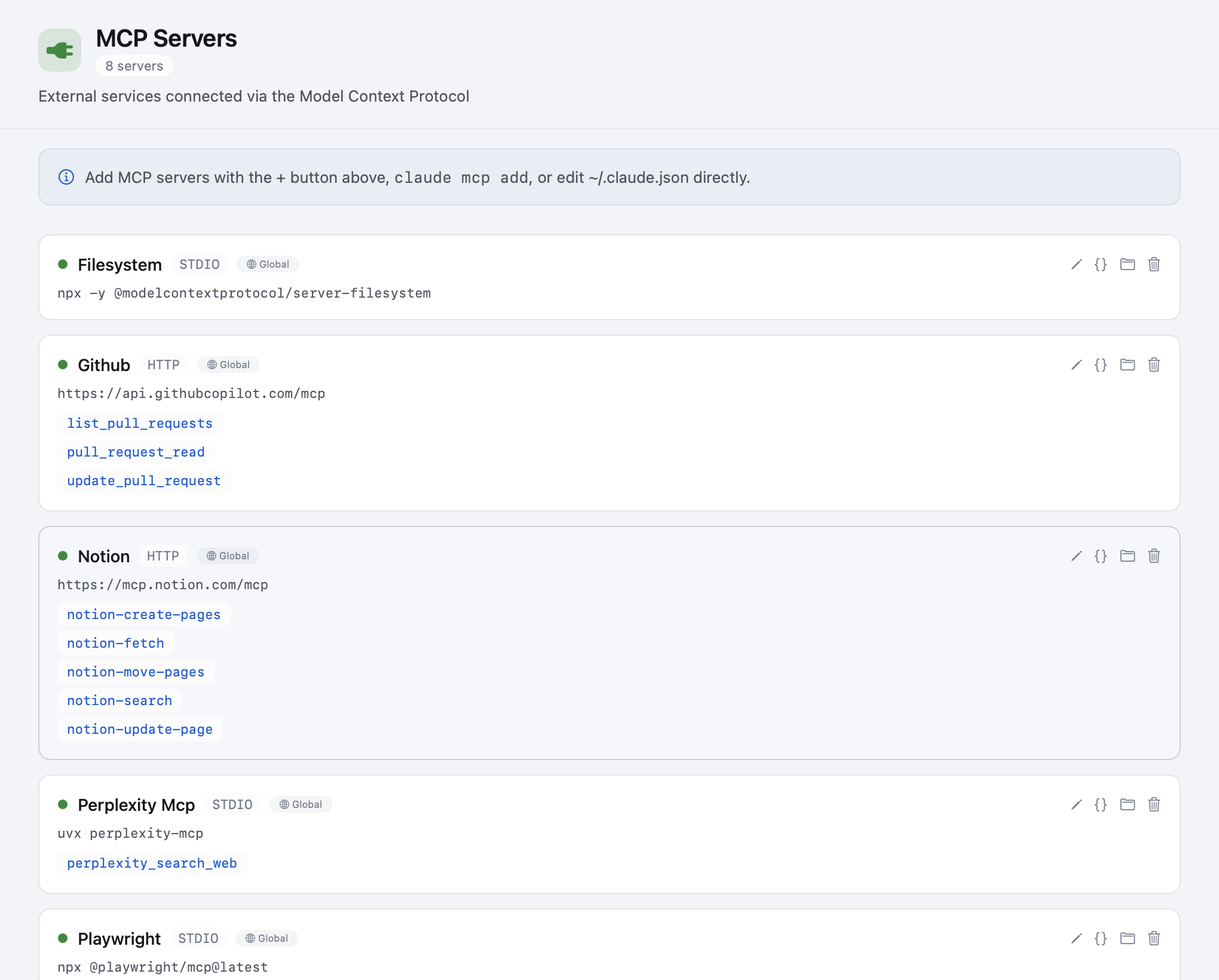
Task: Open JSON view for the Github server
Action: [x=1101, y=365]
